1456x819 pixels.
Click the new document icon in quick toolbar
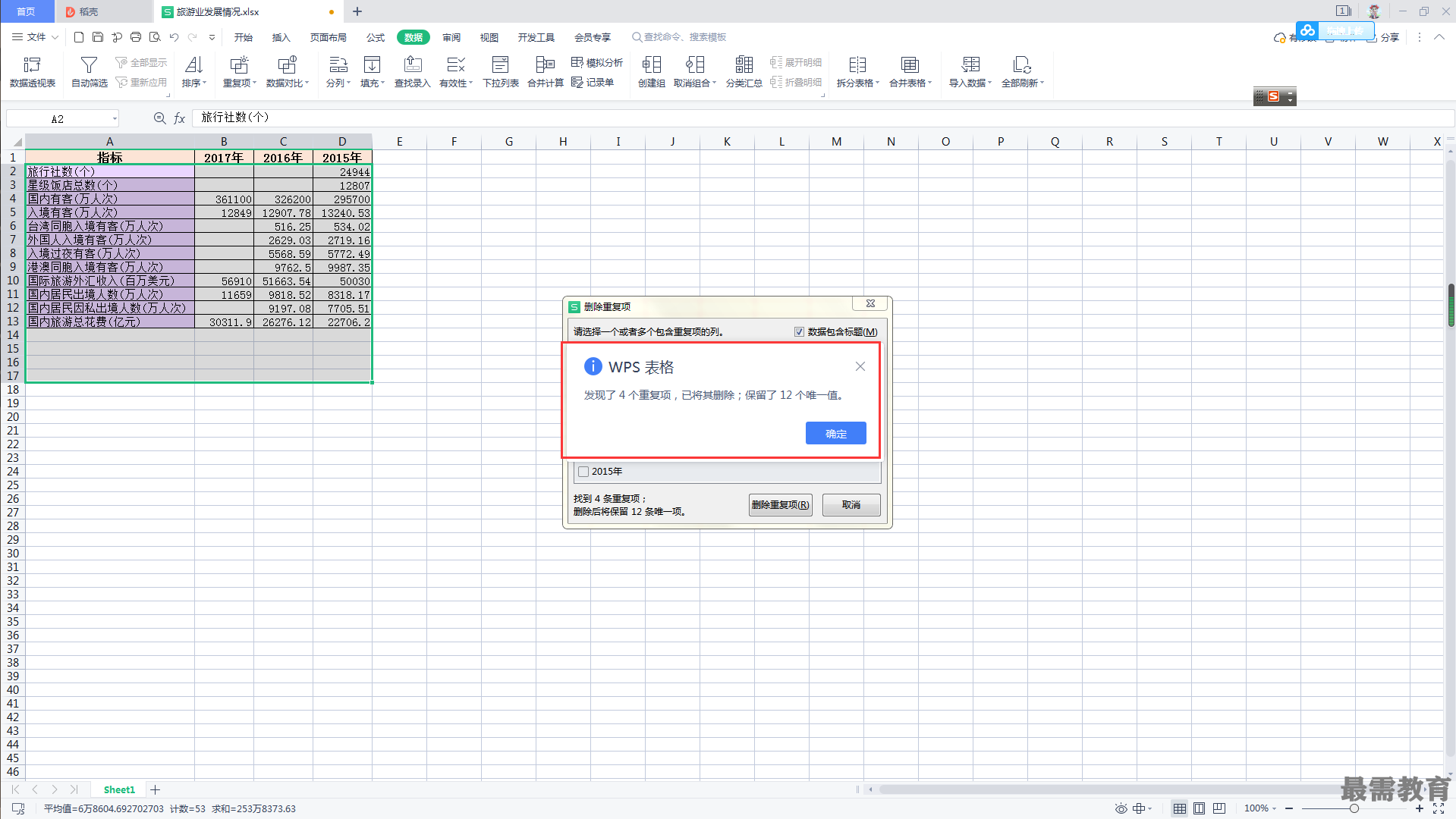(79, 36)
